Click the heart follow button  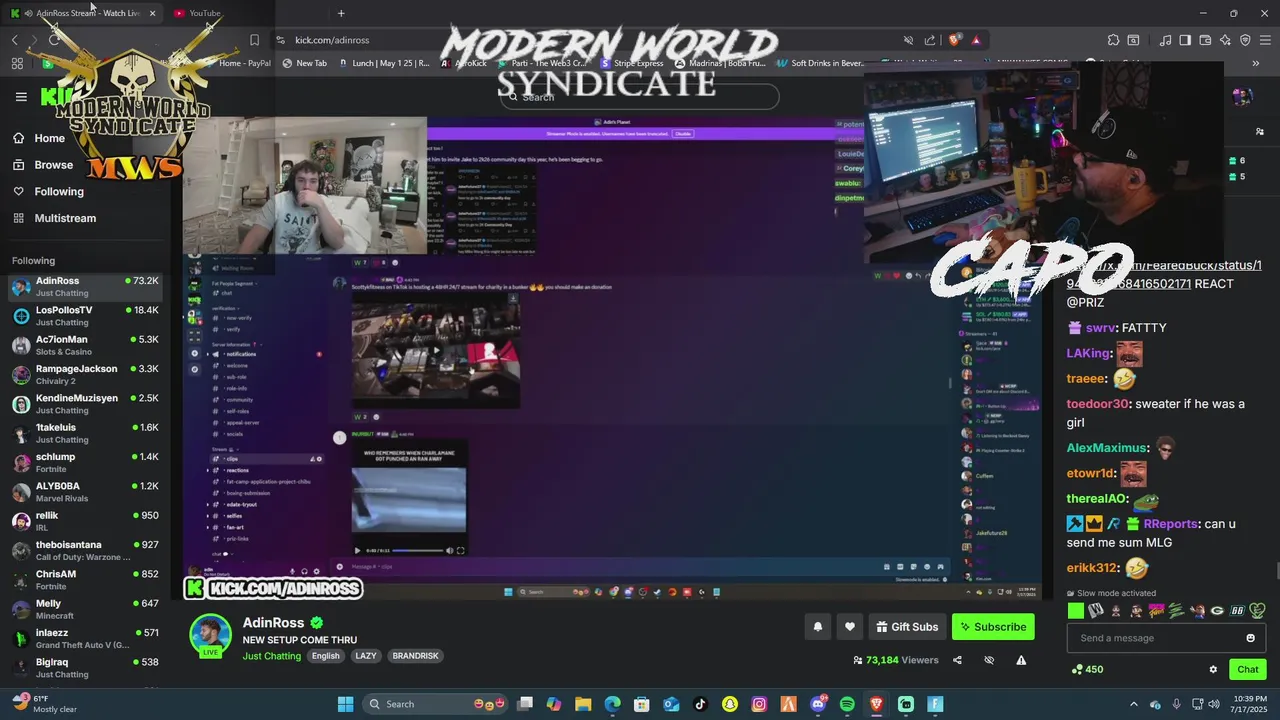pos(849,627)
